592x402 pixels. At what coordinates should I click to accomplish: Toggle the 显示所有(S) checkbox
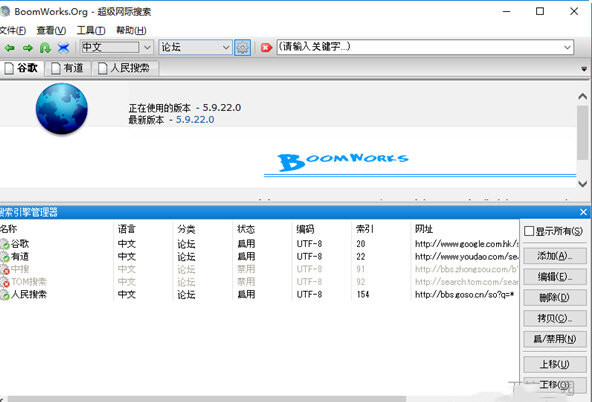point(529,231)
